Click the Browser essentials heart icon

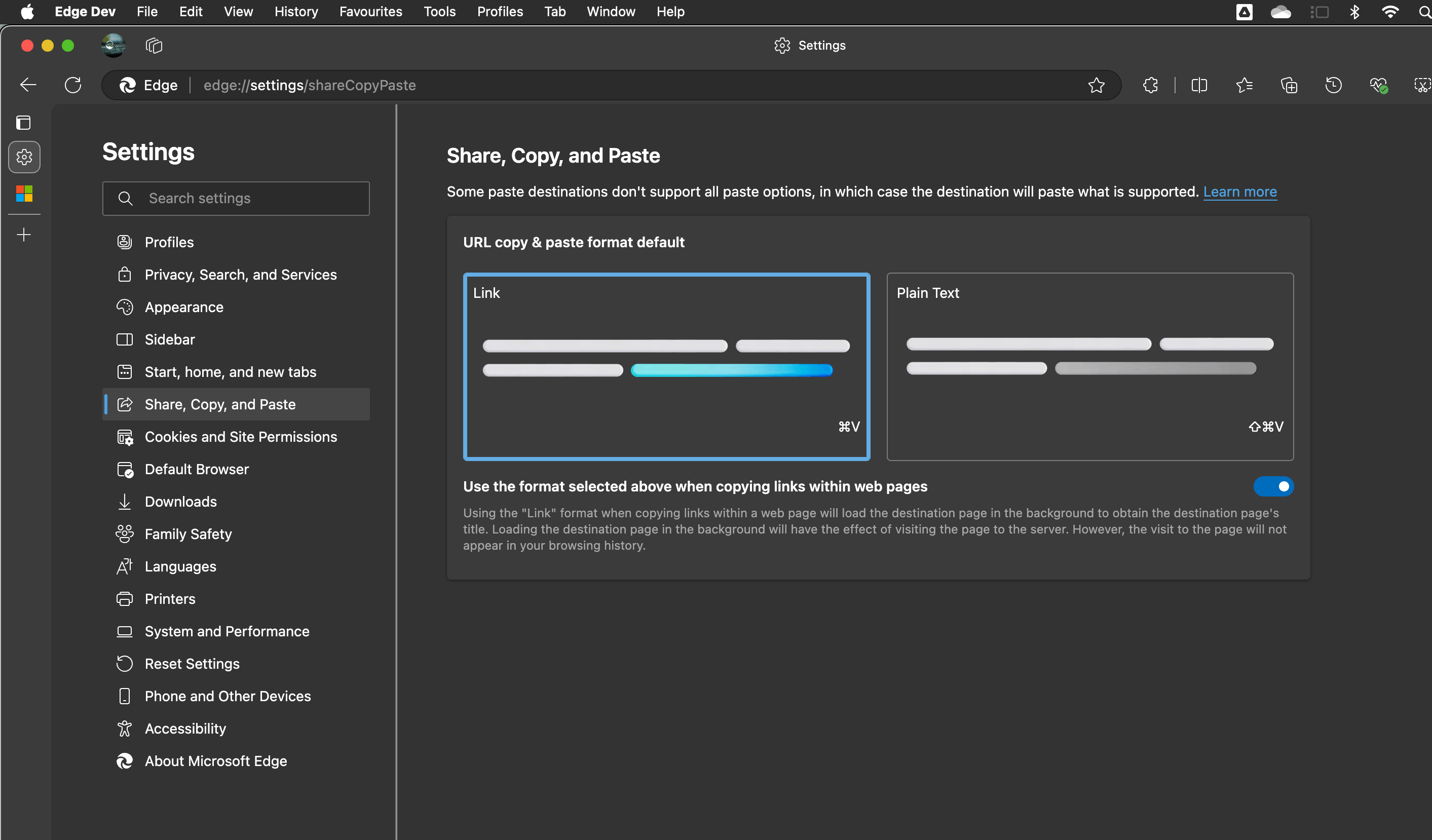[1378, 85]
